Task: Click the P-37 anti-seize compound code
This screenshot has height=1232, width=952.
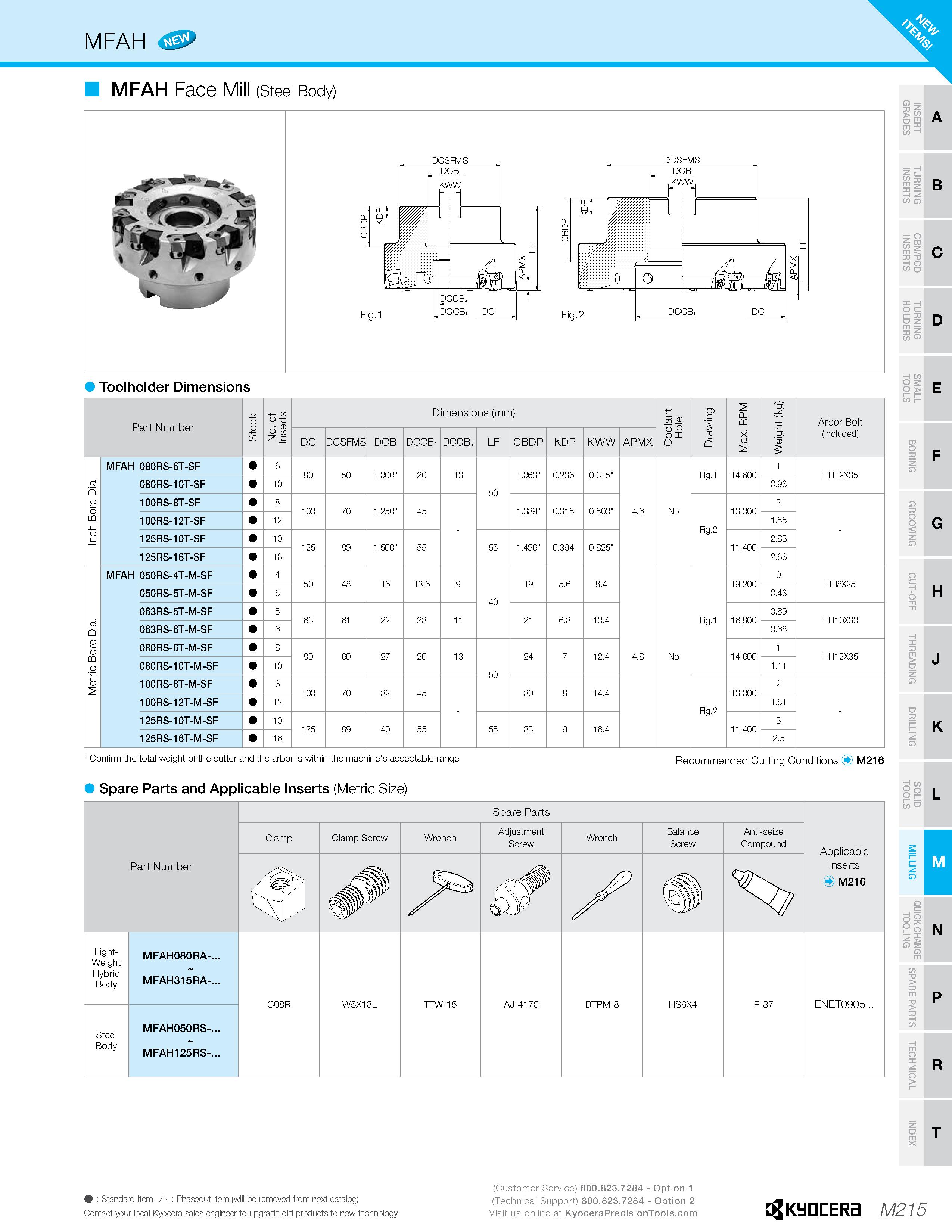Action: point(763,1005)
